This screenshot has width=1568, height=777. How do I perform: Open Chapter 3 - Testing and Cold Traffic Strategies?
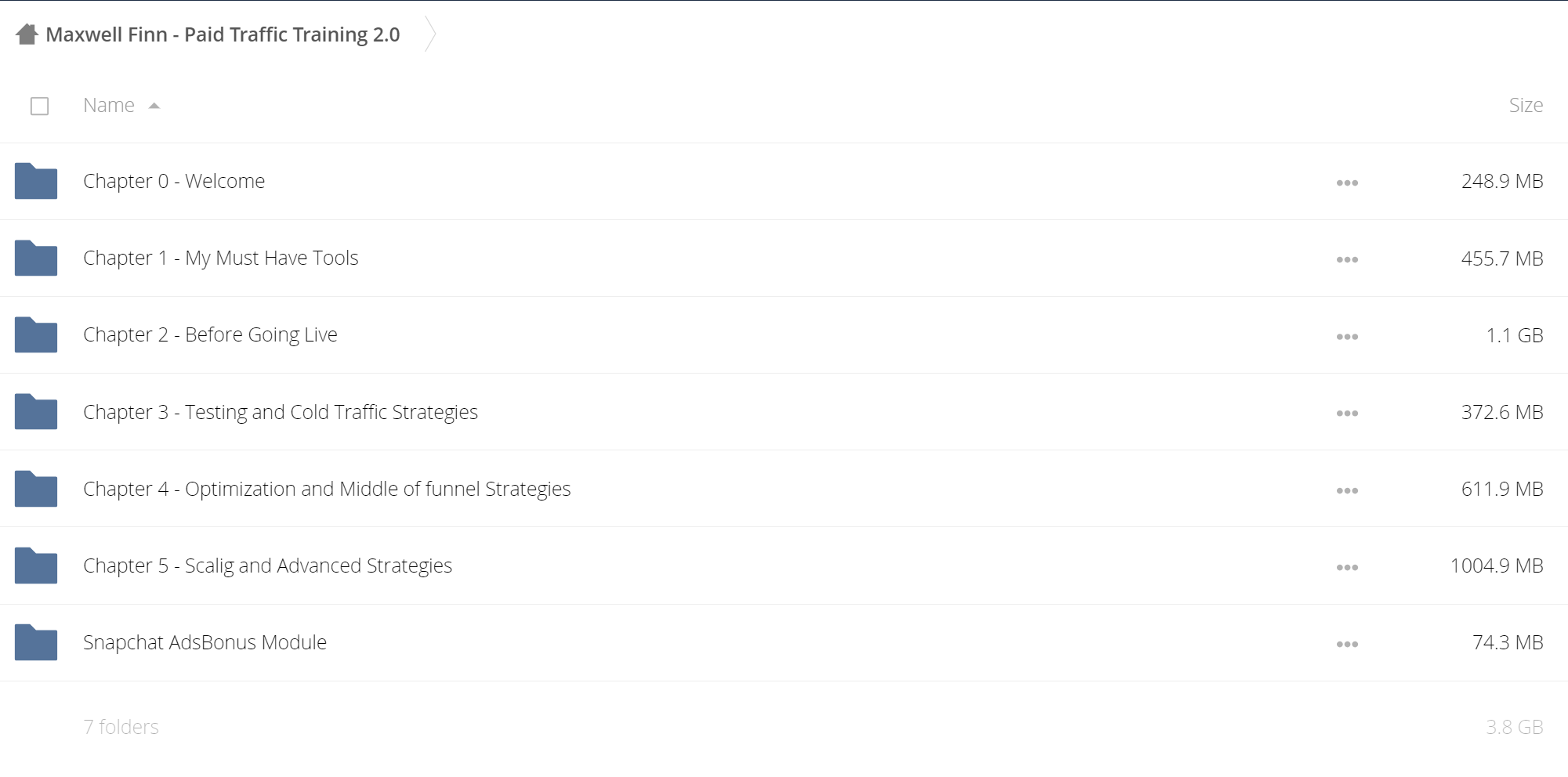[281, 412]
